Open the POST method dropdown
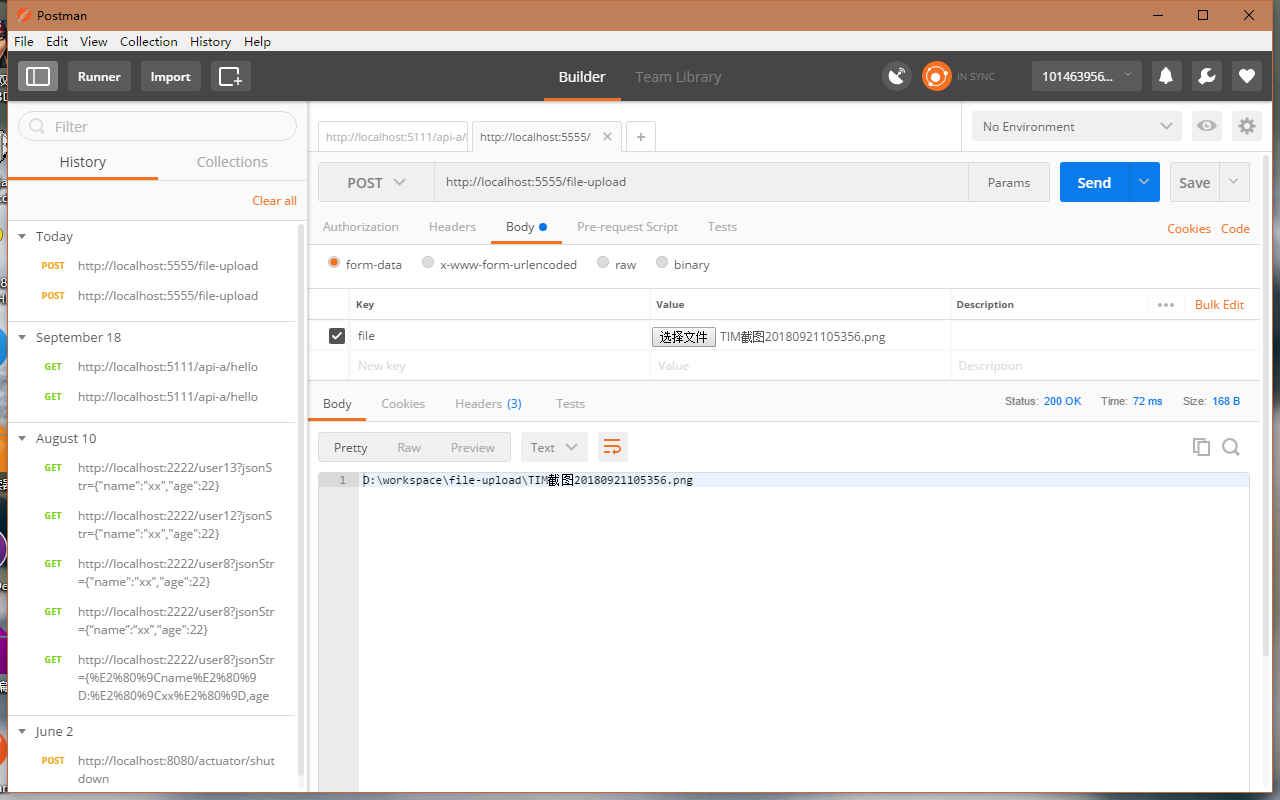1280x800 pixels. point(376,183)
